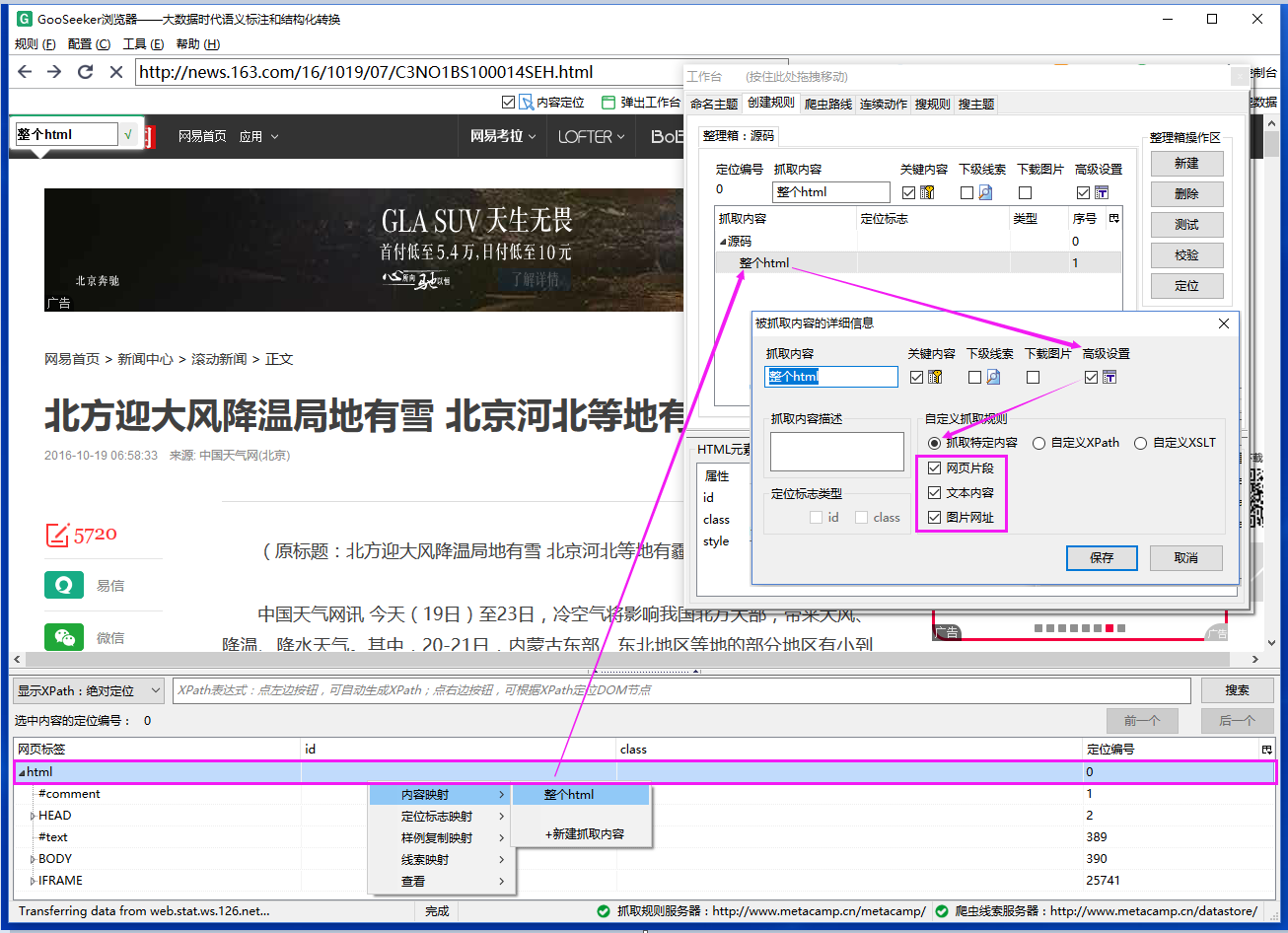The height and width of the screenshot is (933, 1288).
Task: Click the green status icon before 抓取规则服务器
Action: (x=604, y=911)
